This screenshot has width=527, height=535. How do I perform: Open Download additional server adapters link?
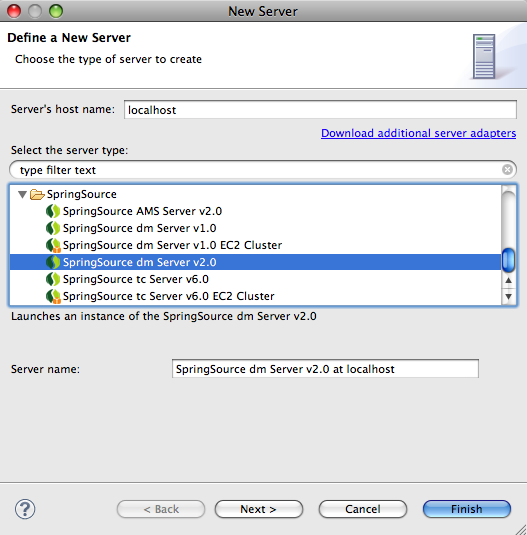[x=419, y=133]
